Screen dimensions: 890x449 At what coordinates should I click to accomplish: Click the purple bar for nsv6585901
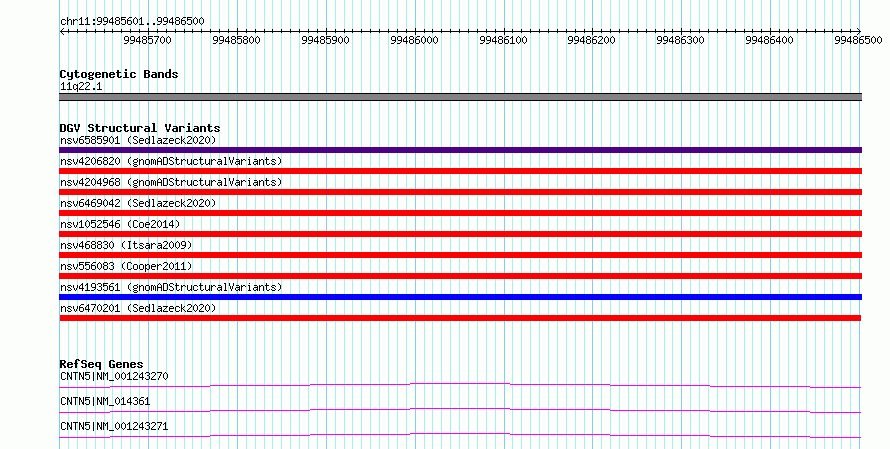pyautogui.click(x=460, y=150)
